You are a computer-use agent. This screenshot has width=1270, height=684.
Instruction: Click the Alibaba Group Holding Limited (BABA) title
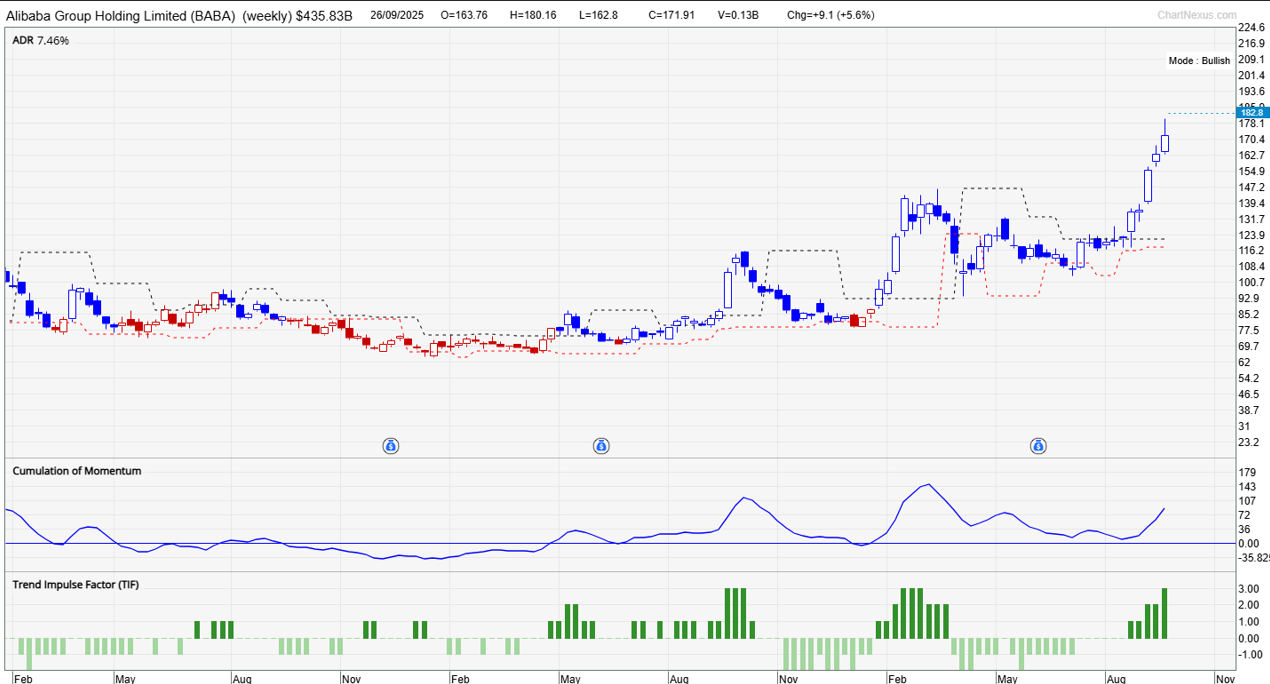(123, 16)
